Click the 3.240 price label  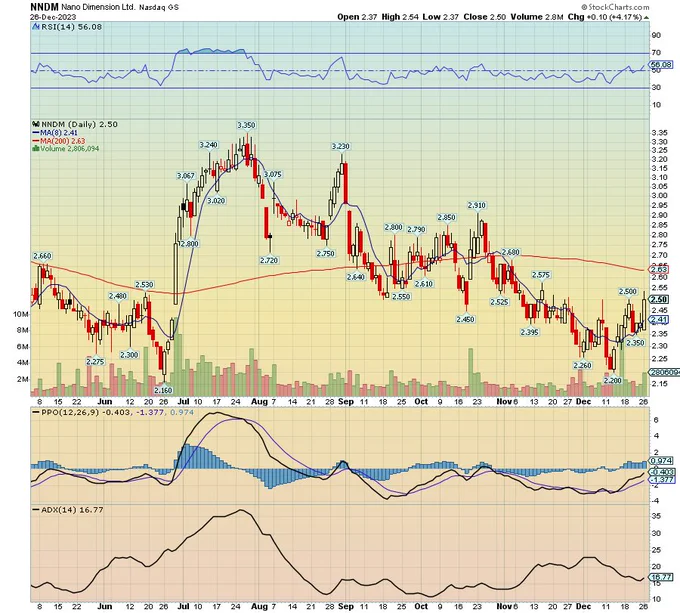coord(209,145)
